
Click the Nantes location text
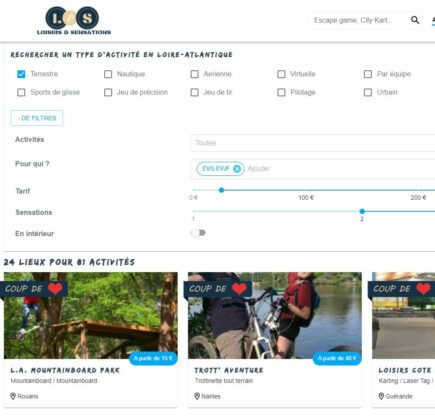point(211,396)
